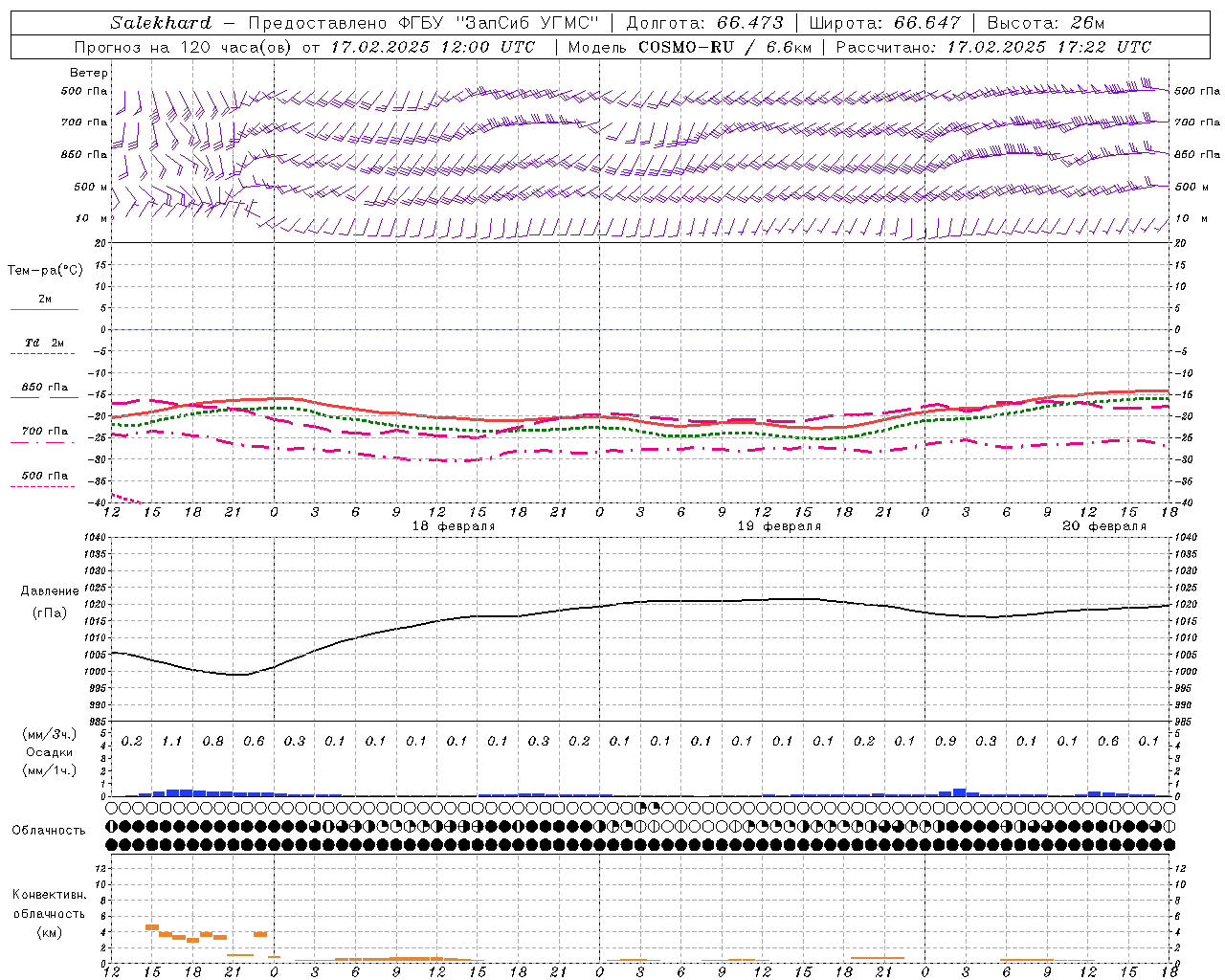This screenshot has width=1225, height=980.
Task: Select the "Долгота: 66.473" longitude value
Action: [x=704, y=23]
